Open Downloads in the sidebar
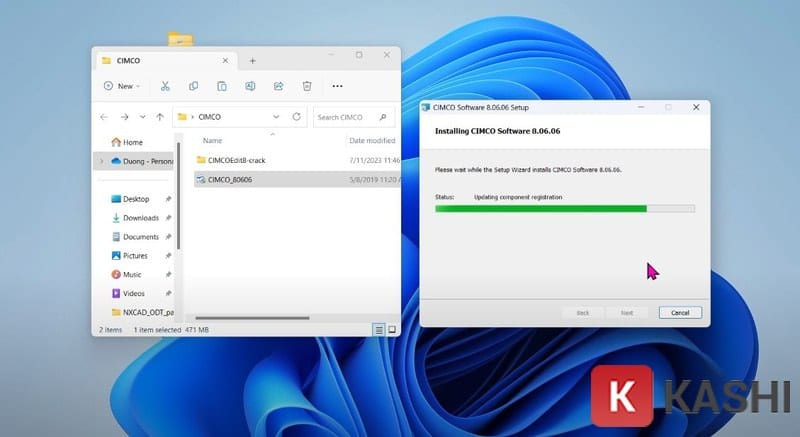Screen dimensions: 800x437 pyautogui.click(x=140, y=218)
